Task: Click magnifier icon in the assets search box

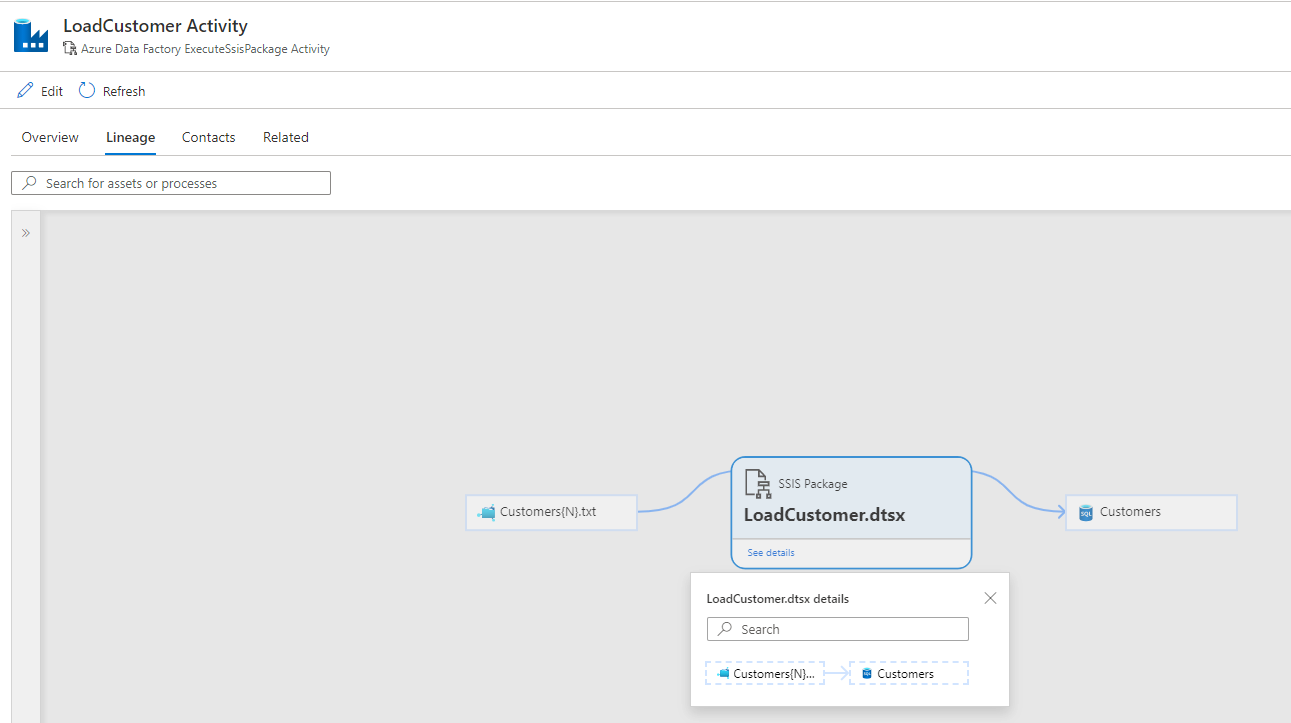Action: (29, 184)
